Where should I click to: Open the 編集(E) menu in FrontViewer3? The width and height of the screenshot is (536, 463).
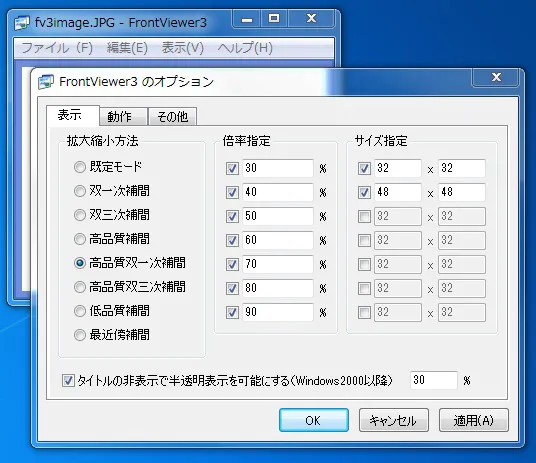127,48
